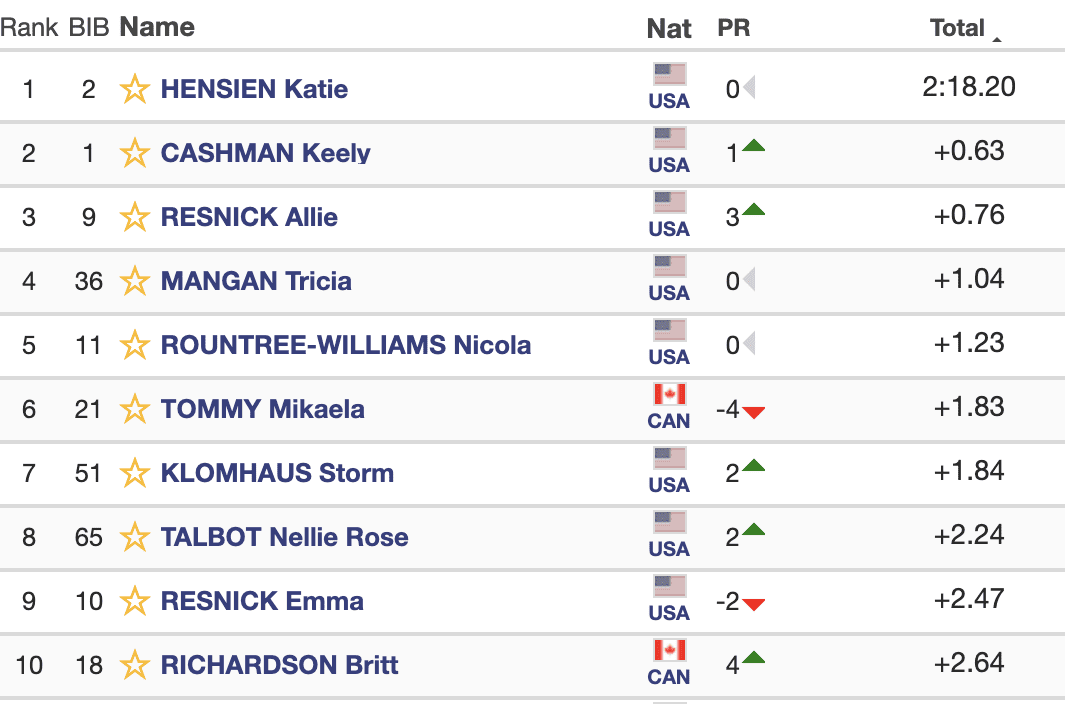Click the Rank column header
The height and width of the screenshot is (704, 1065).
coord(27,28)
